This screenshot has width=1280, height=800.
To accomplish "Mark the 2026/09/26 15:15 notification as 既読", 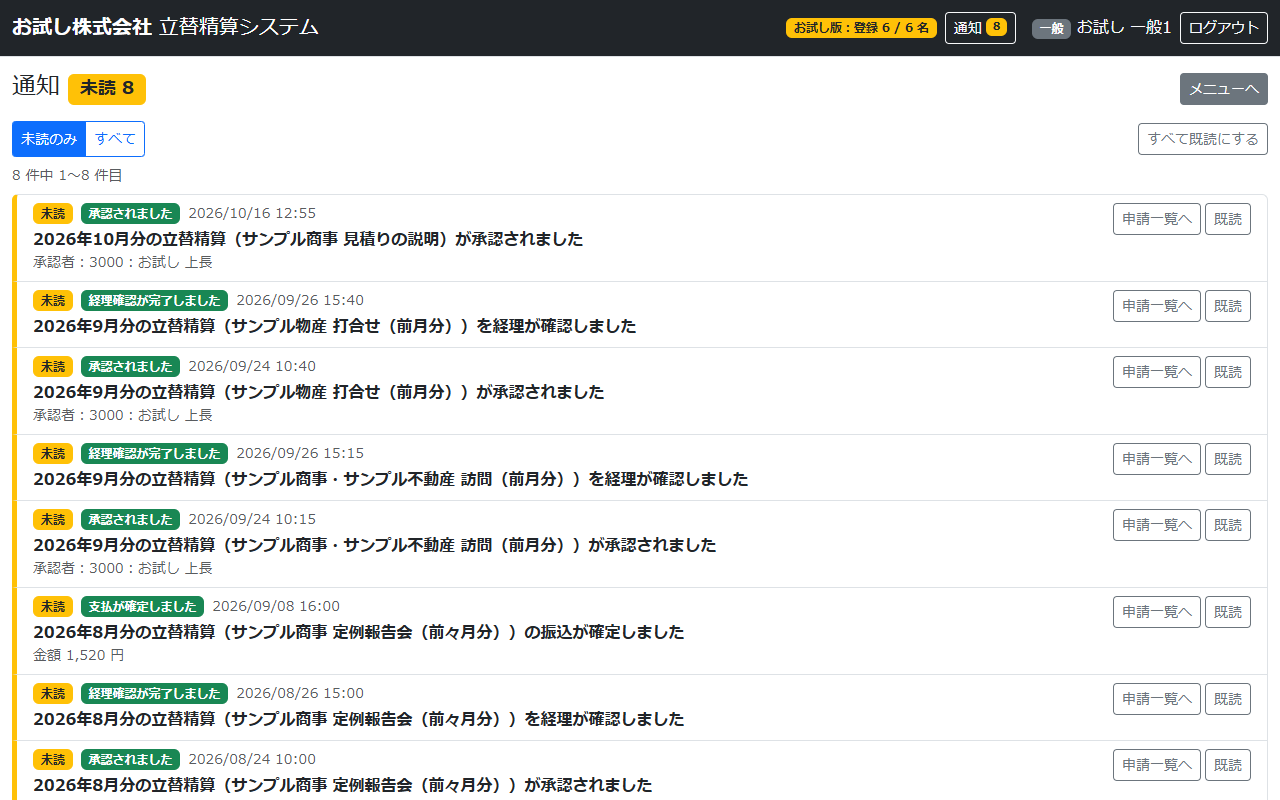I will pyautogui.click(x=1228, y=459).
